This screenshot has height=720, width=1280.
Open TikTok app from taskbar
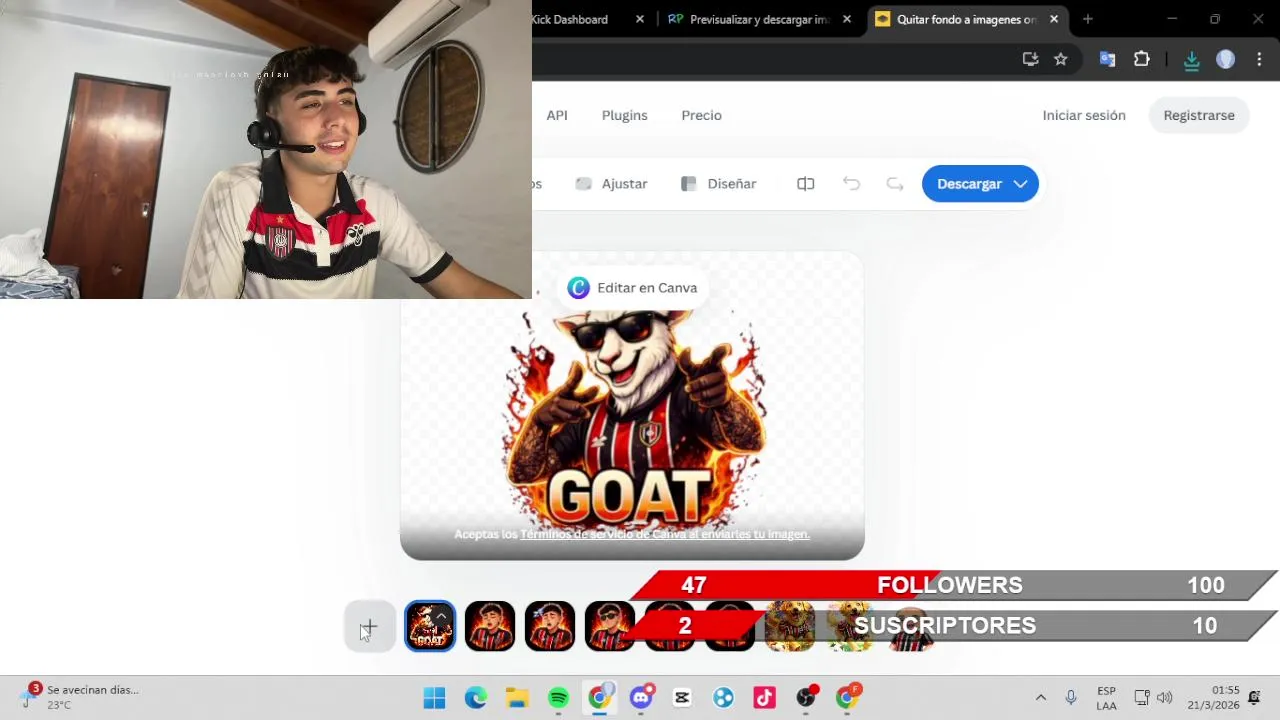point(764,697)
